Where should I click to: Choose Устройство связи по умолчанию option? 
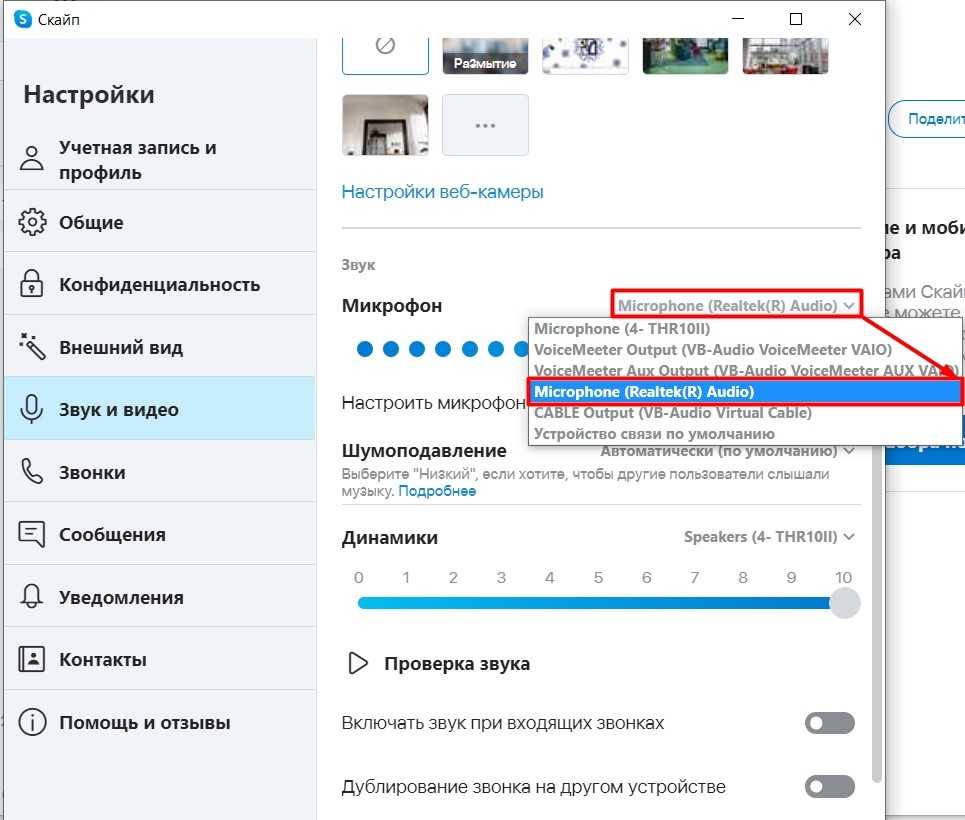[x=745, y=434]
